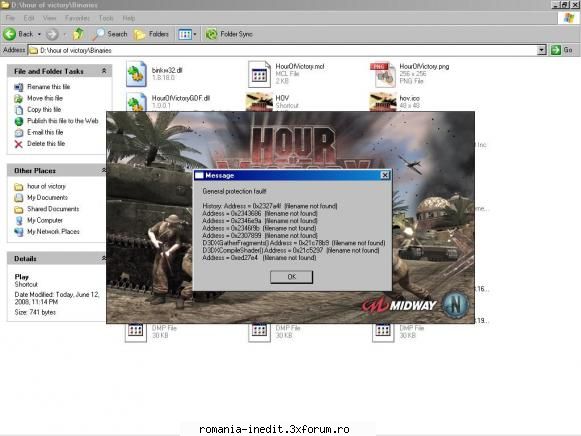Open the Favorites menu
The image size is (581, 436).
(77, 18)
